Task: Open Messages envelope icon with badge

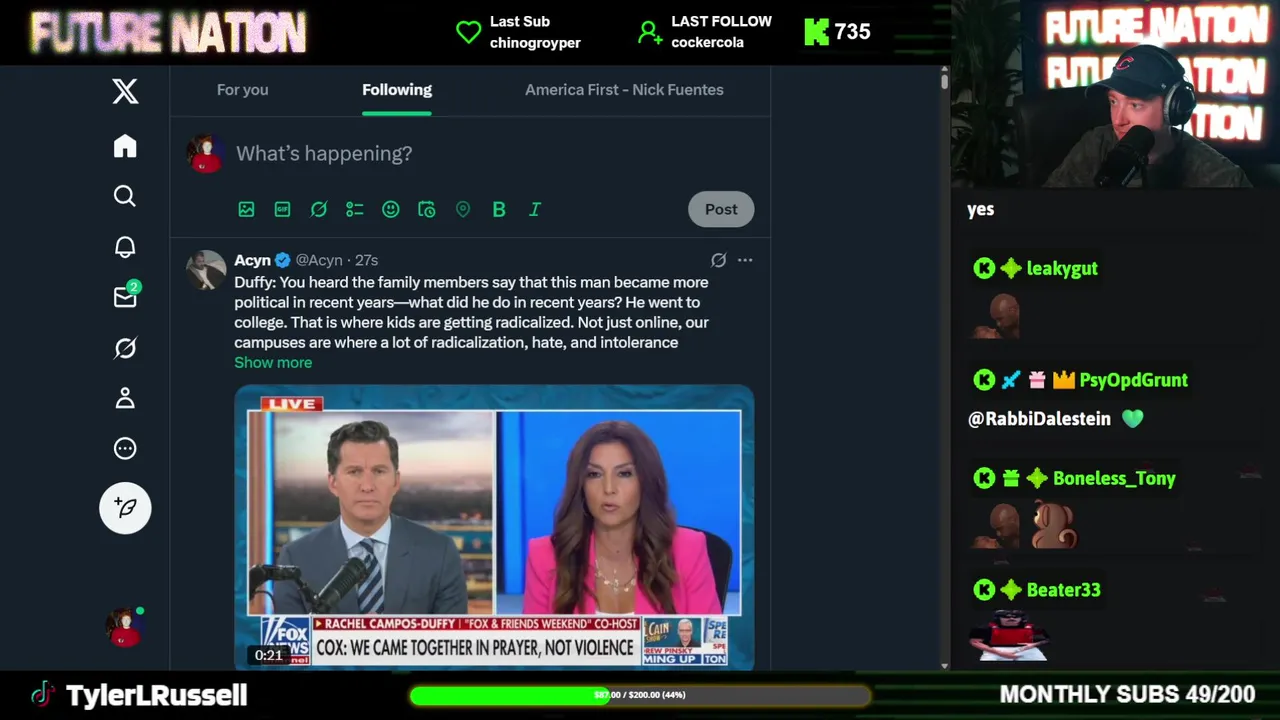Action: (x=126, y=296)
